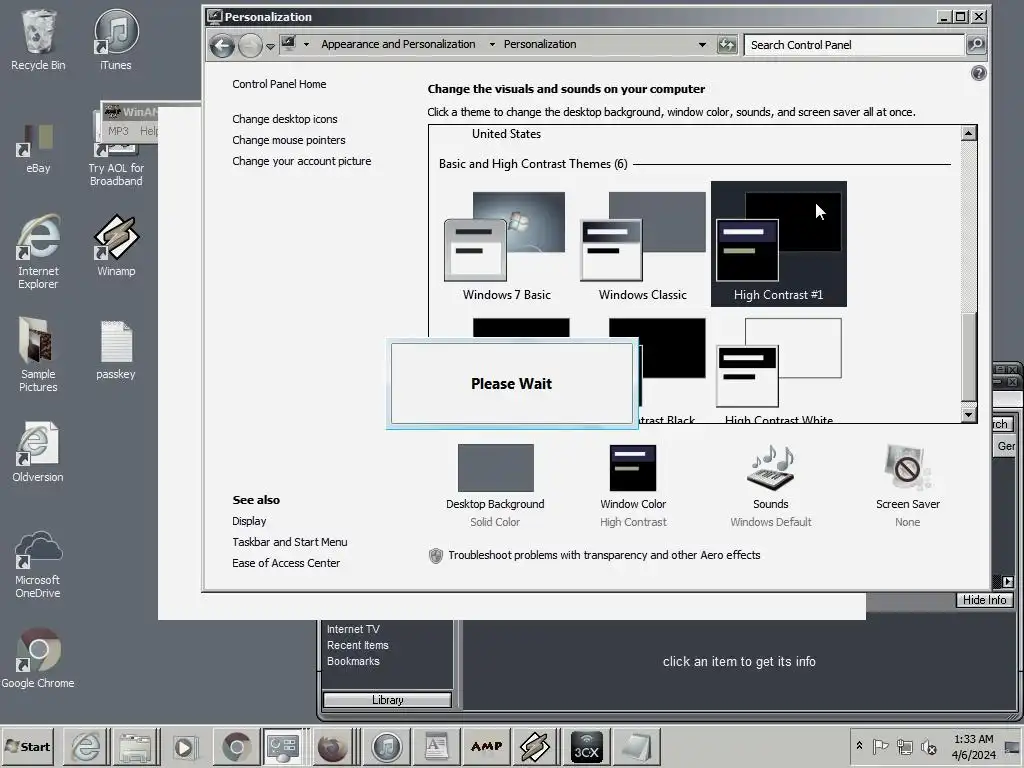The width and height of the screenshot is (1024, 768).
Task: Open the Action Center flag icon
Action: tap(880, 746)
